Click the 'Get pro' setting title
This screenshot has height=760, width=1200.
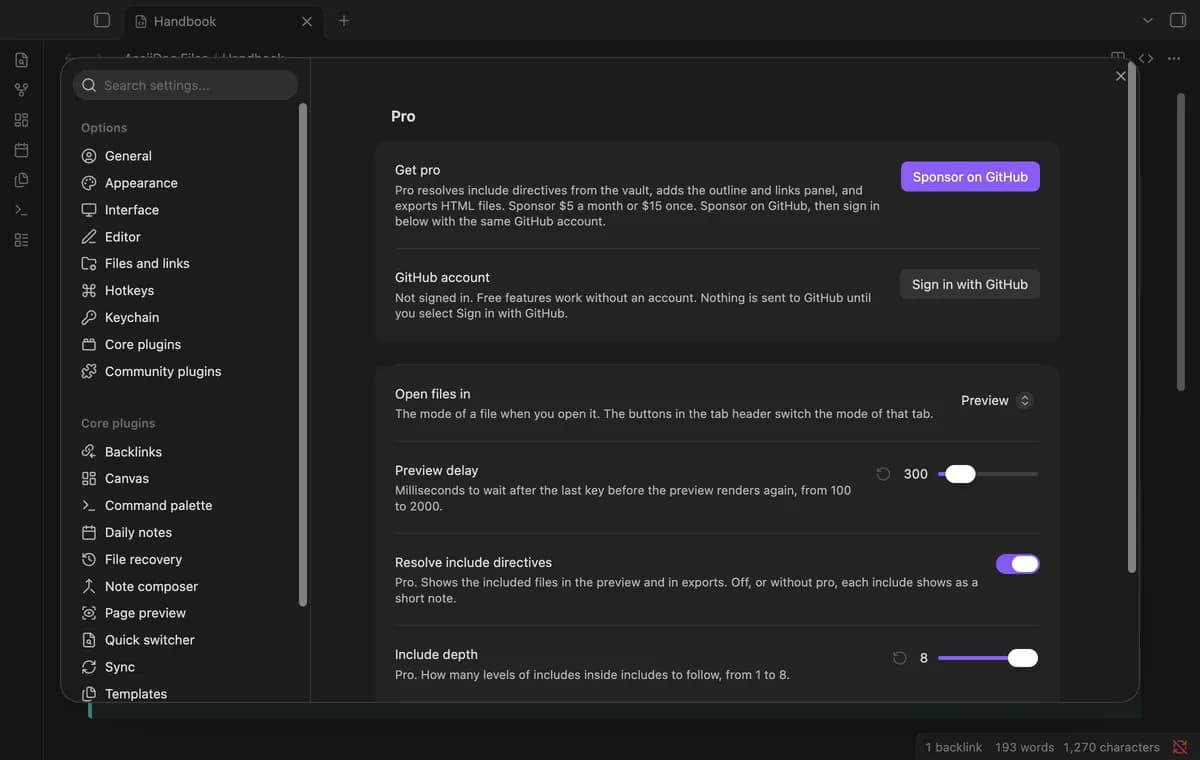click(418, 170)
